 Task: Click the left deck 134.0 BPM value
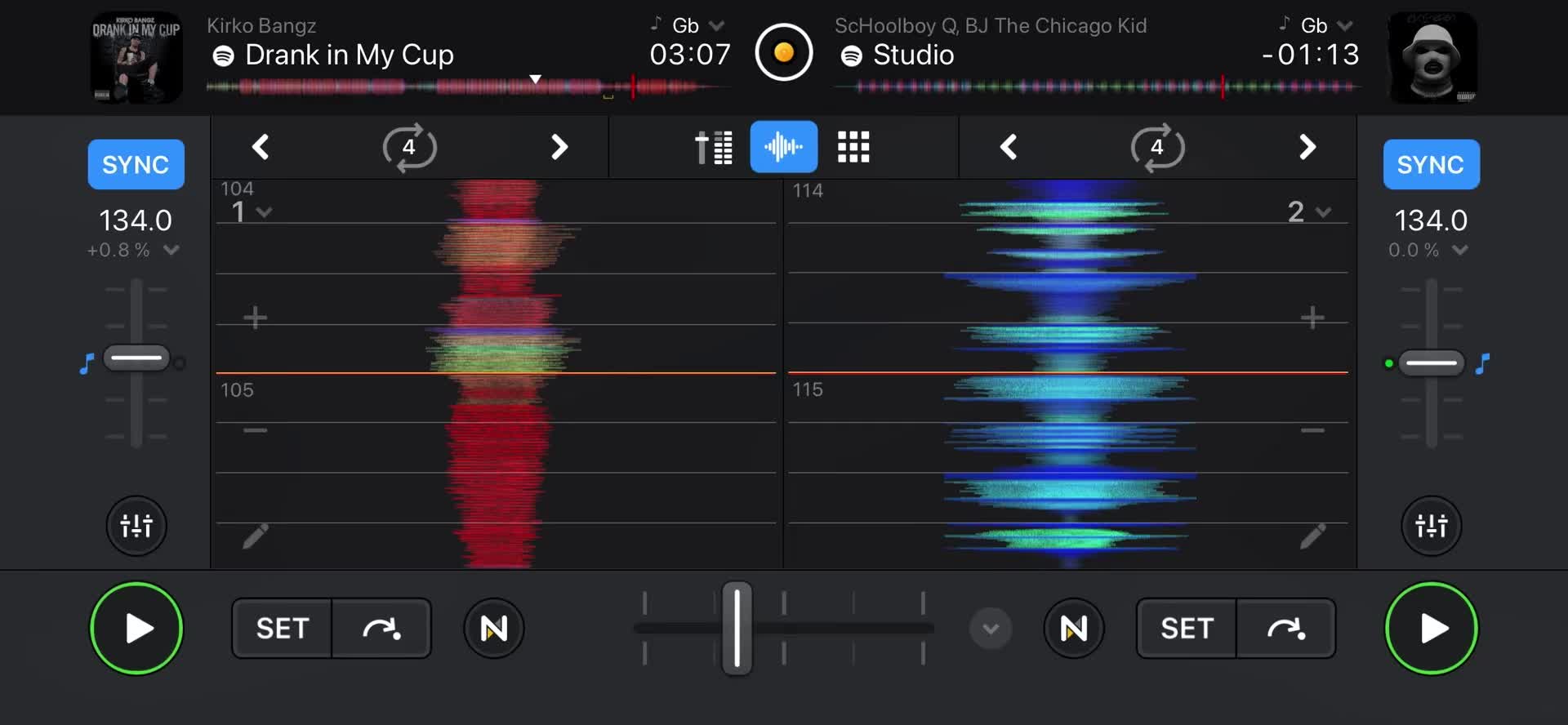[136, 220]
